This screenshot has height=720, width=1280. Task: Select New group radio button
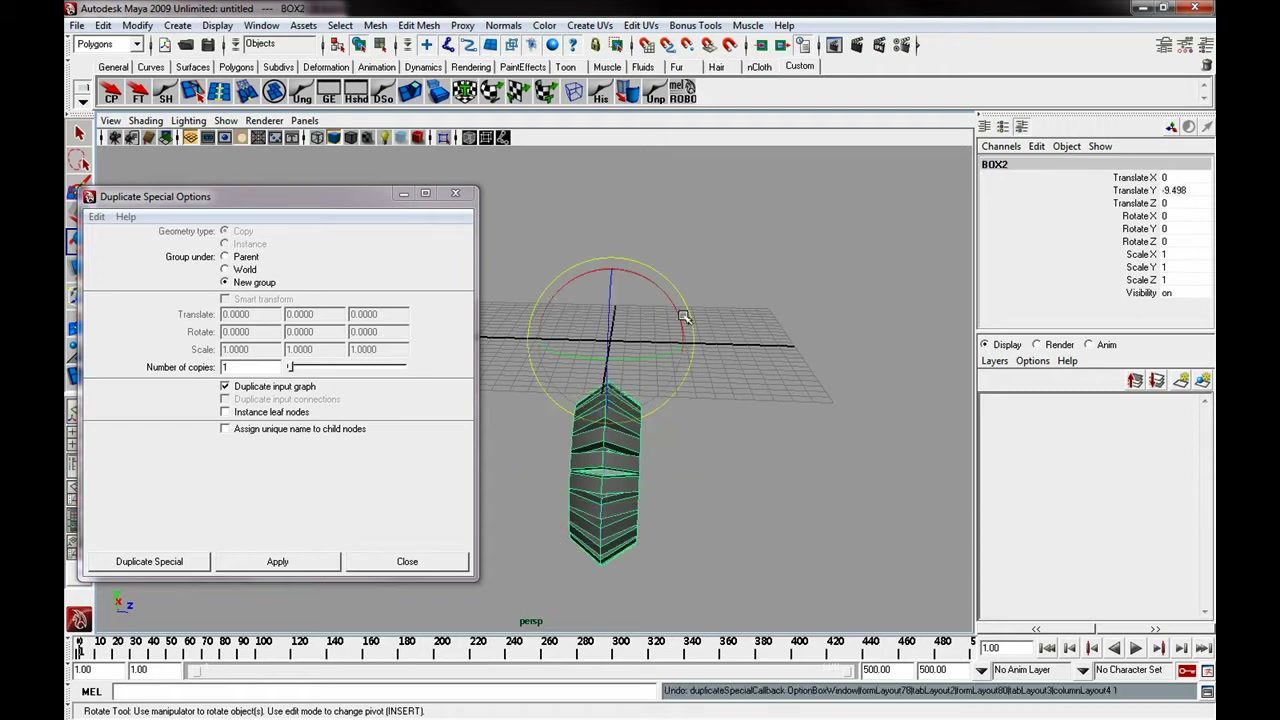point(224,282)
